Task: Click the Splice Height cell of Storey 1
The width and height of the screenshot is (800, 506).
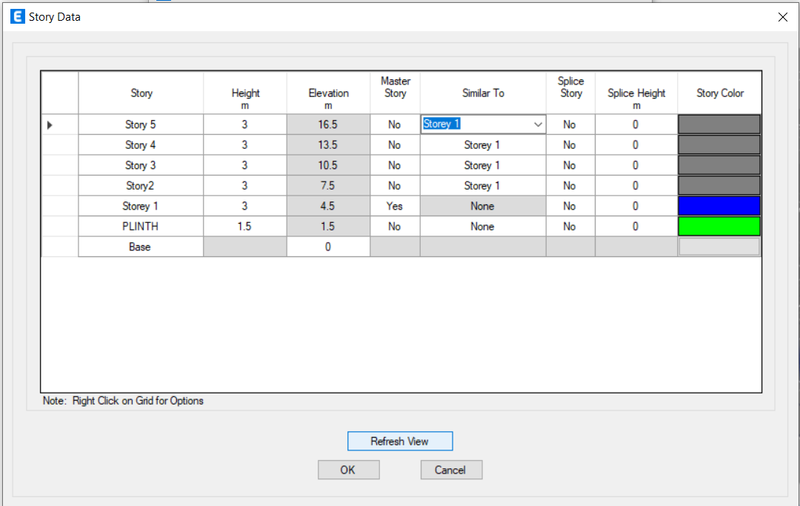Action: click(636, 206)
